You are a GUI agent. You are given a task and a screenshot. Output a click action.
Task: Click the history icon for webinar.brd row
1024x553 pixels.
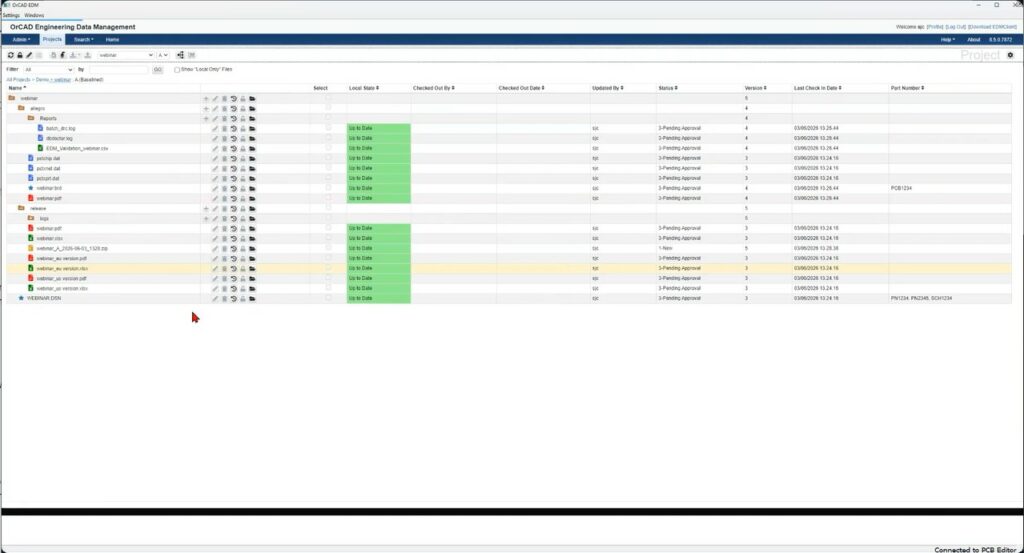(x=233, y=189)
